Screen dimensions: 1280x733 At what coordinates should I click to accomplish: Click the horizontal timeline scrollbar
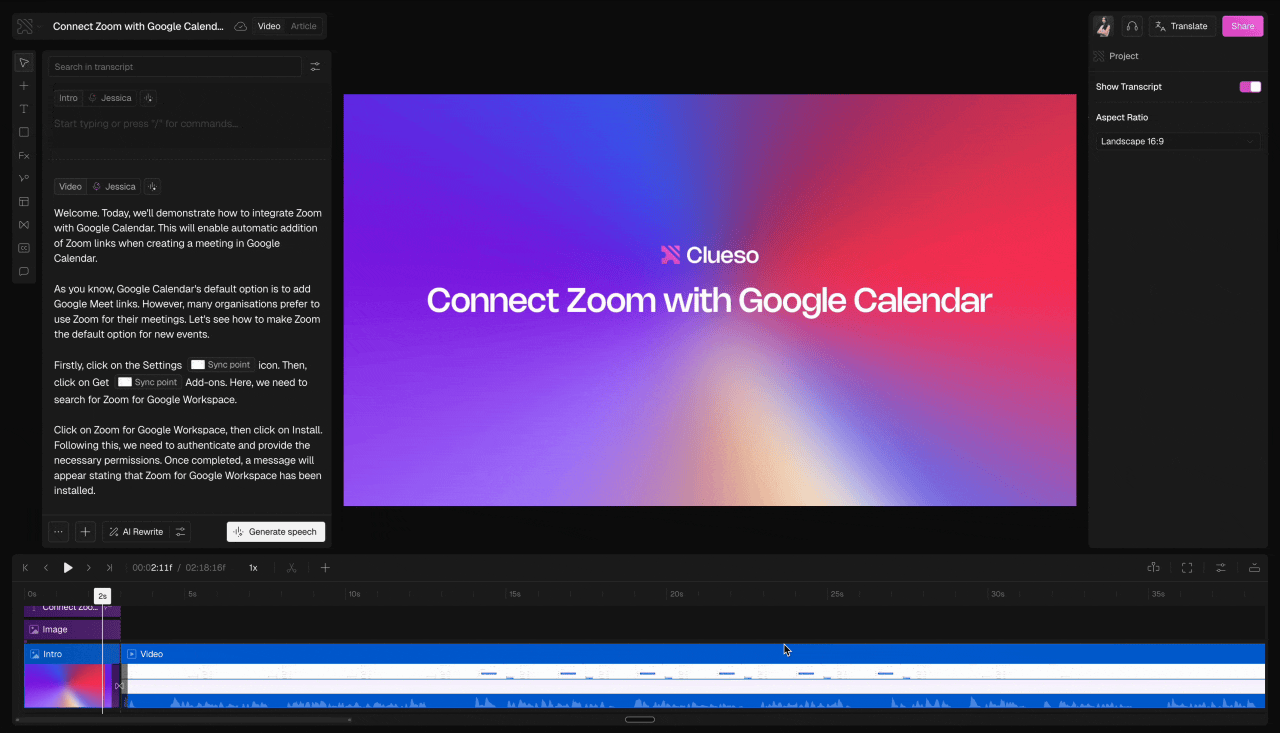pos(184,719)
